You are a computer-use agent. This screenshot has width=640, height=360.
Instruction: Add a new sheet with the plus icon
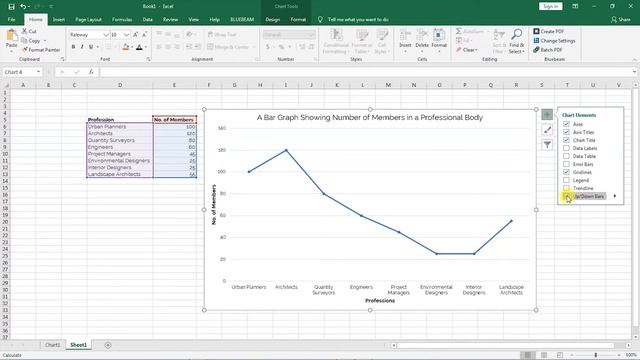pos(108,345)
